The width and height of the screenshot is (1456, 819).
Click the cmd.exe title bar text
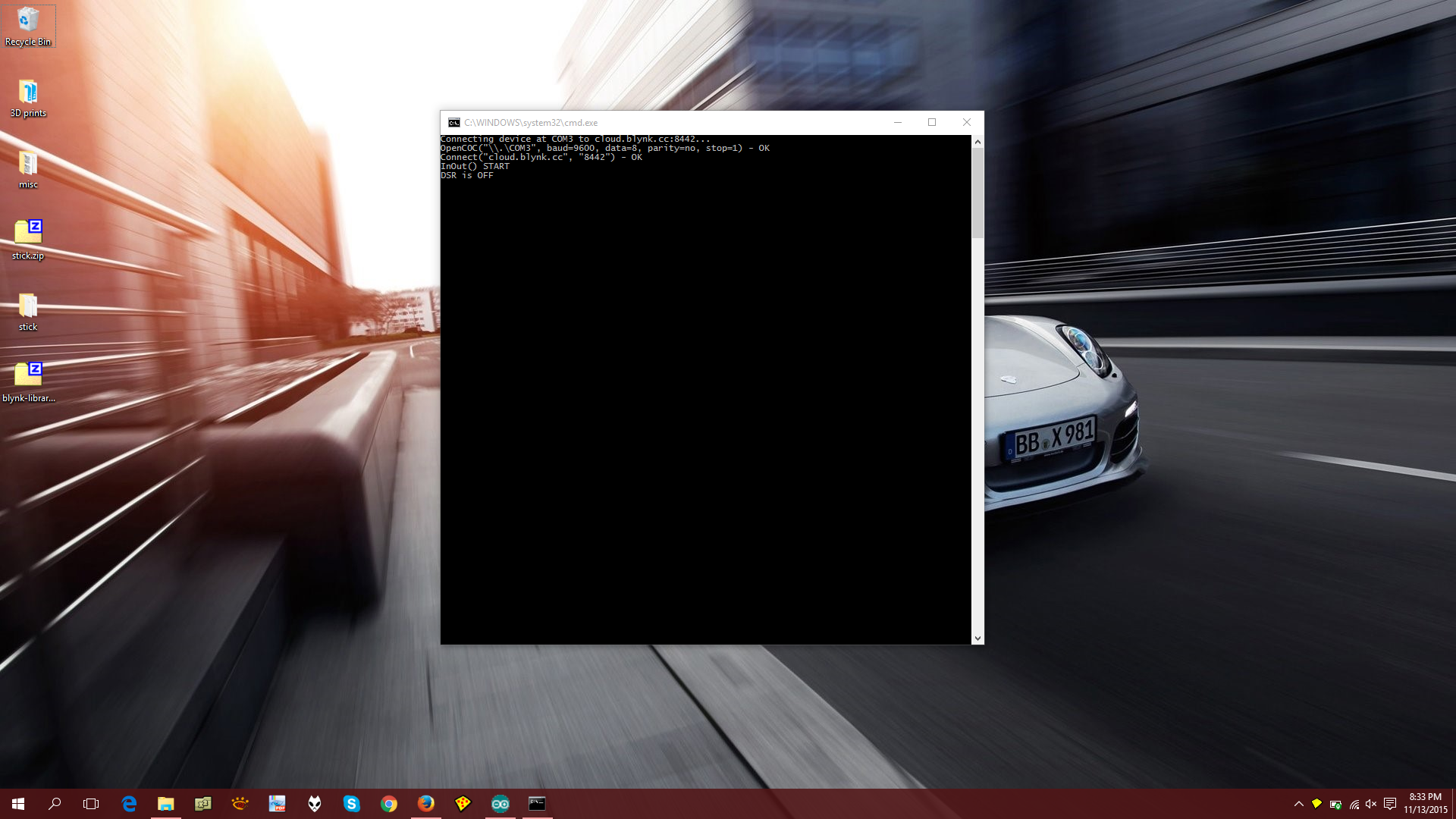(531, 123)
